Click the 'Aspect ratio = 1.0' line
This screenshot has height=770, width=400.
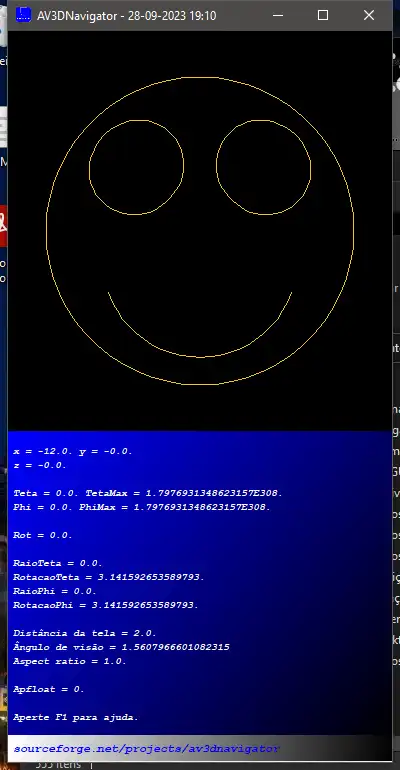70,661
